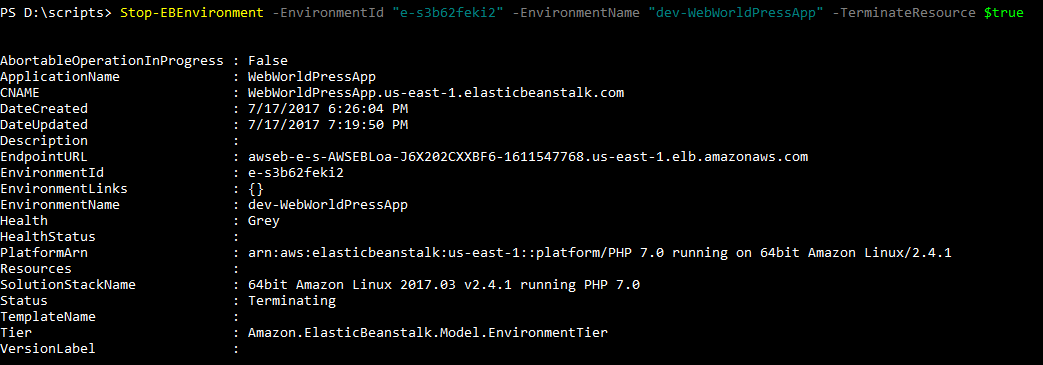The width and height of the screenshot is (1043, 365).
Task: Click the PS D:\scripts> prompt
Action: tap(56, 13)
